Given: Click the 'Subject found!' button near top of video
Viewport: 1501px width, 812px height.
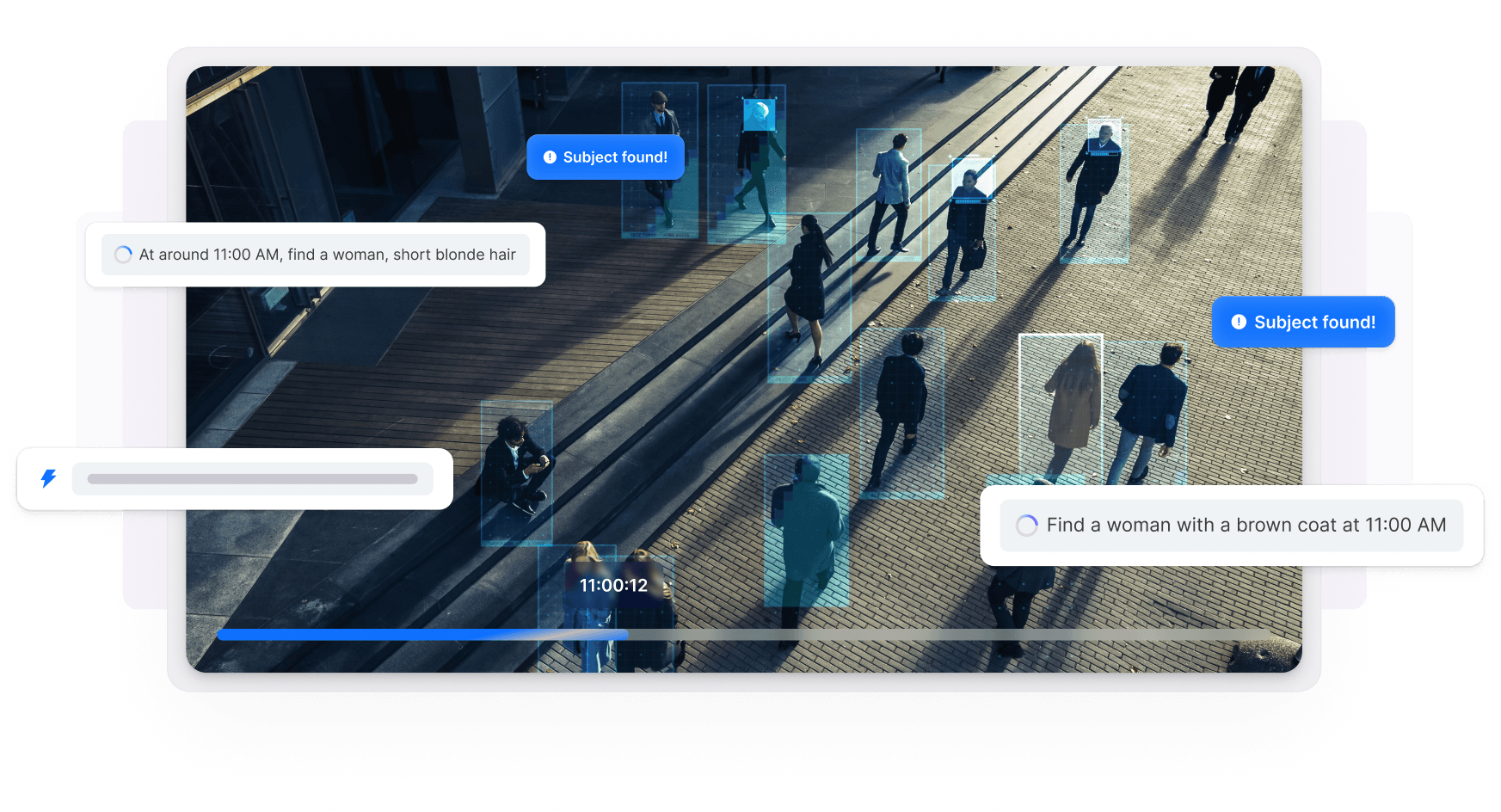Looking at the screenshot, I should [605, 157].
